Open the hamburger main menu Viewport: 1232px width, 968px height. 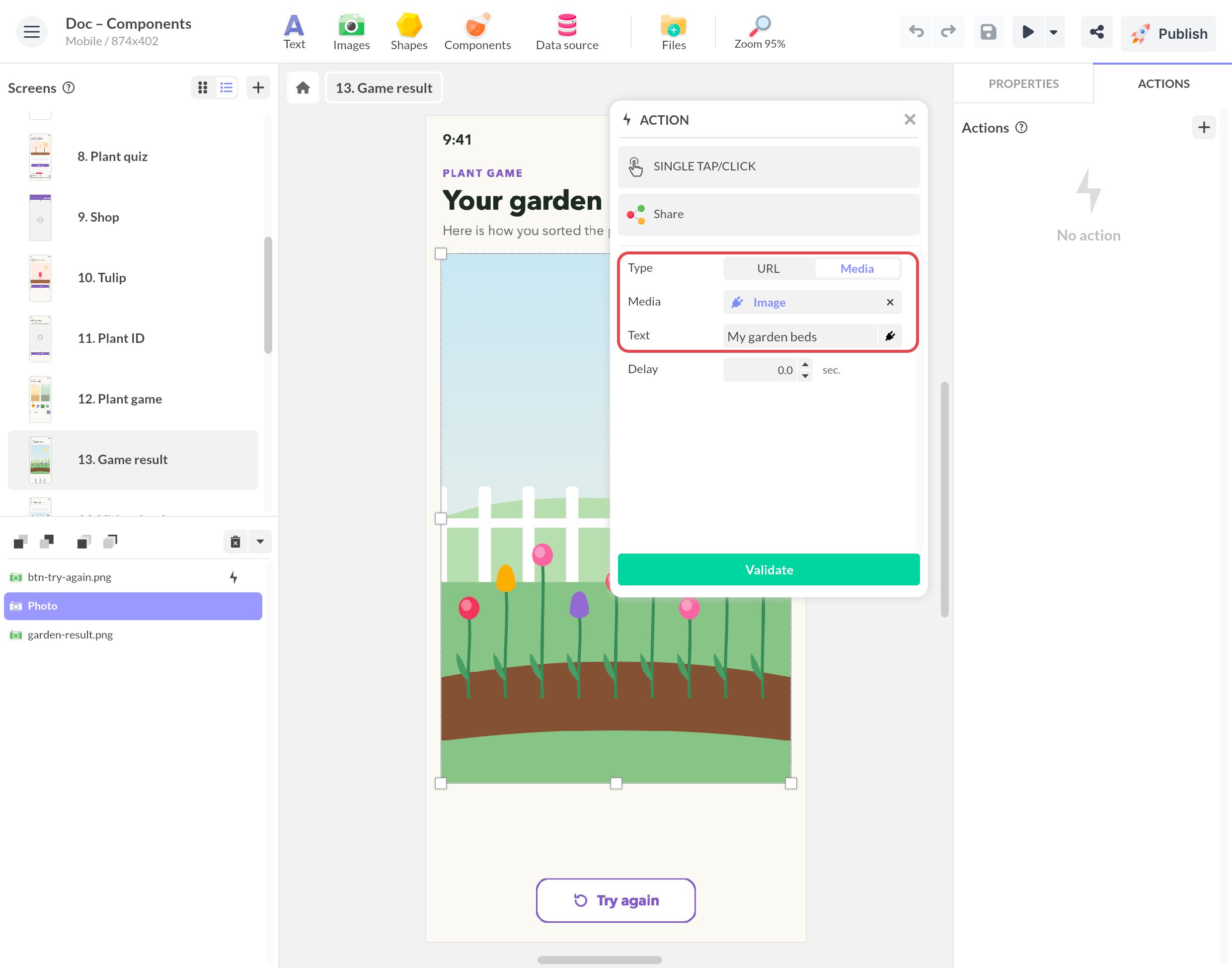(x=32, y=32)
